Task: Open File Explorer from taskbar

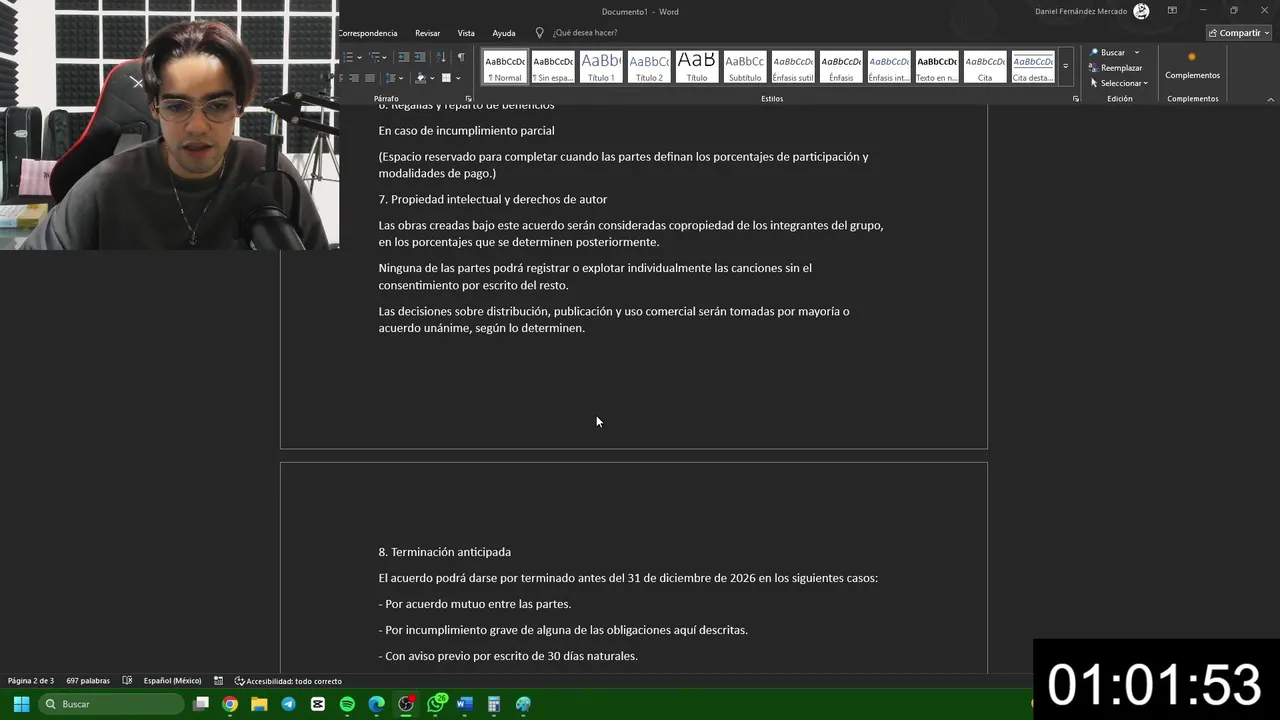Action: click(259, 704)
